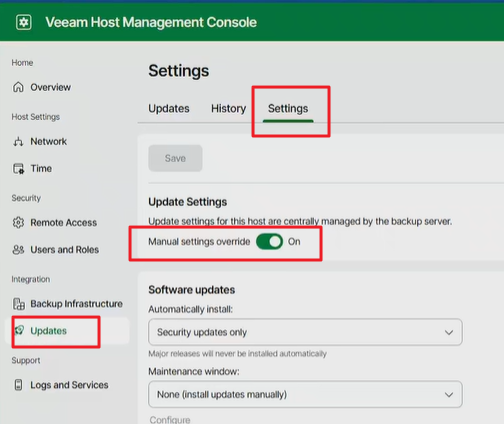Click the Save button
Image resolution: width=504 pixels, height=424 pixels.
[175, 158]
